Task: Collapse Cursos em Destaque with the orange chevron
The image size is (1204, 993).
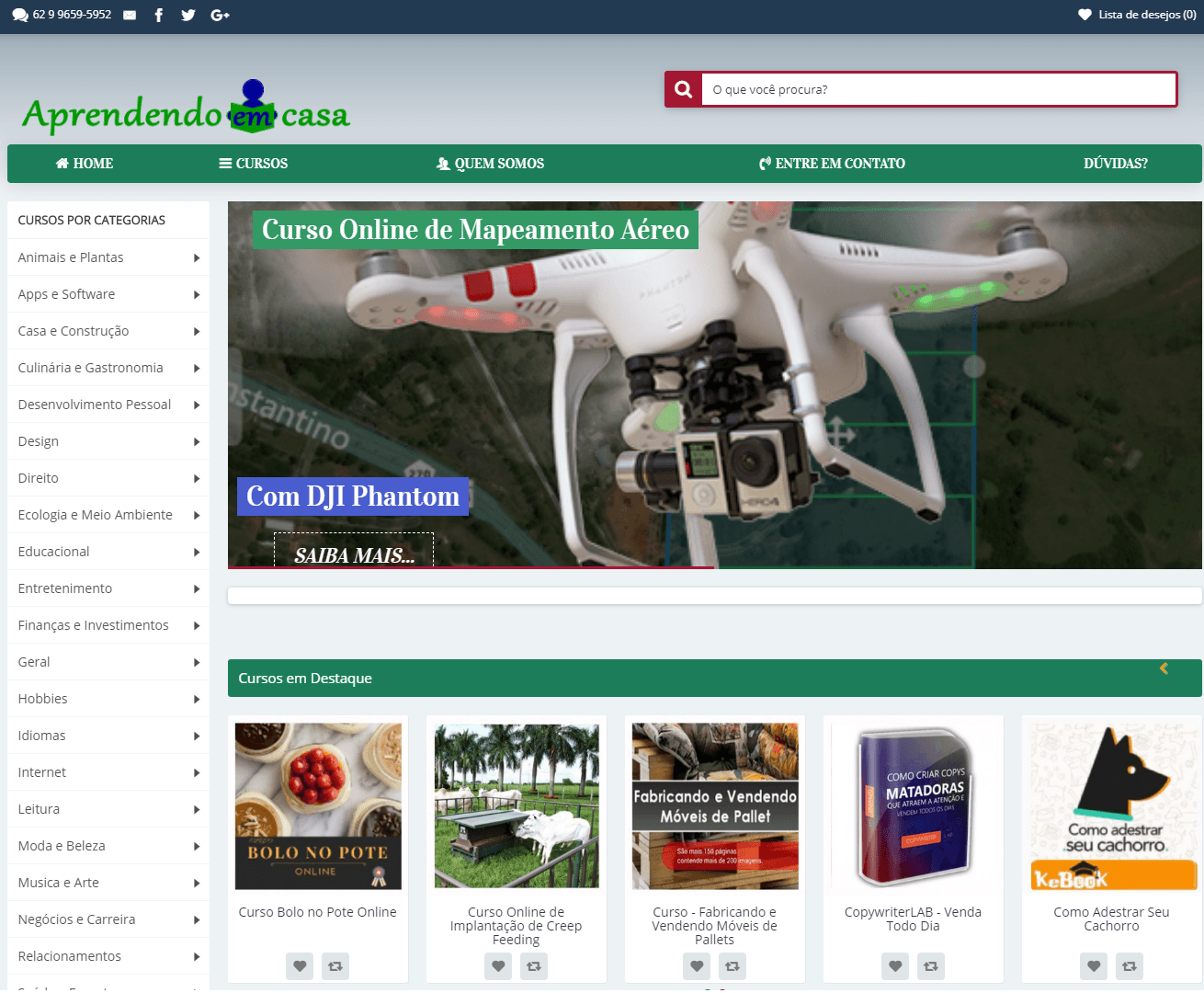Action: pos(1164,669)
